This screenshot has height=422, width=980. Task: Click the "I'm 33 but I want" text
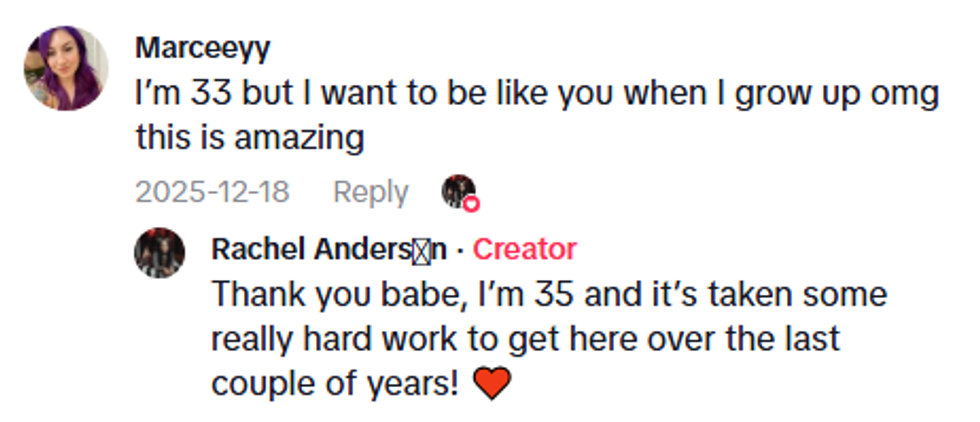[x=260, y=94]
